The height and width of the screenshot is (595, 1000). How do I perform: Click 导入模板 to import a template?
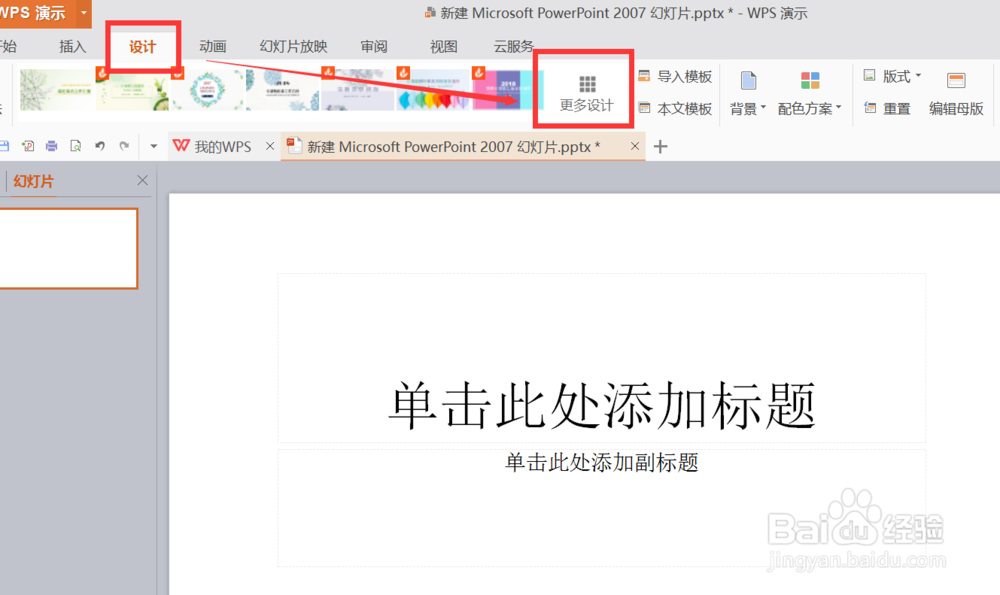[x=675, y=77]
